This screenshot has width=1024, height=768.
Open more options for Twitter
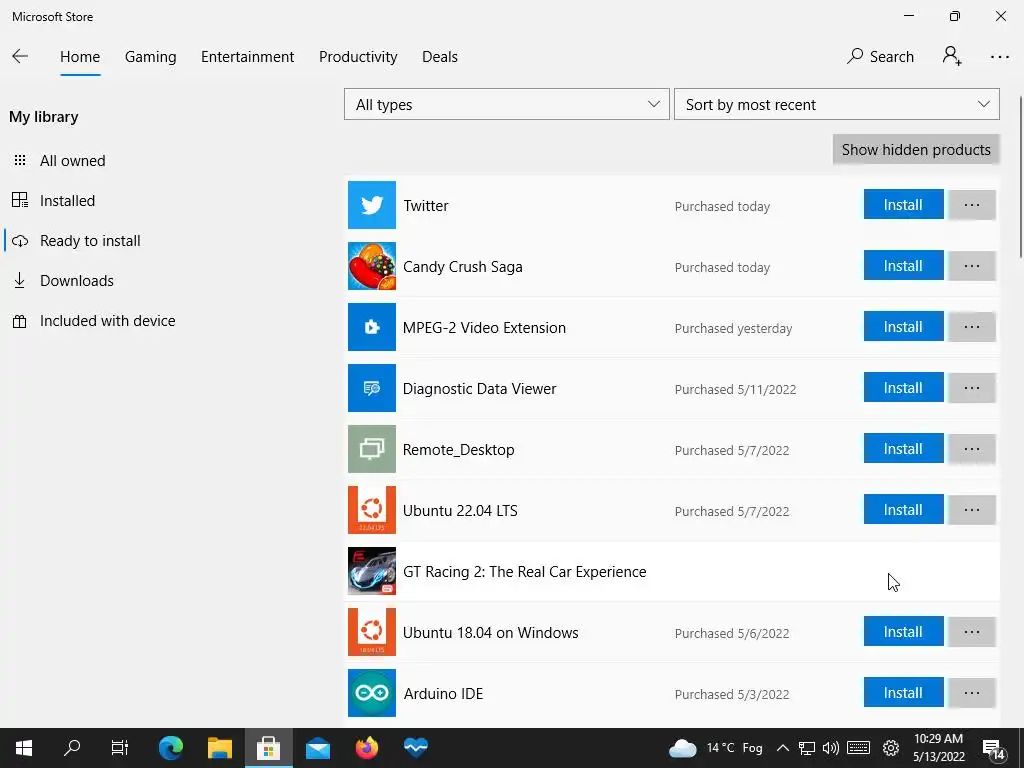coord(972,204)
